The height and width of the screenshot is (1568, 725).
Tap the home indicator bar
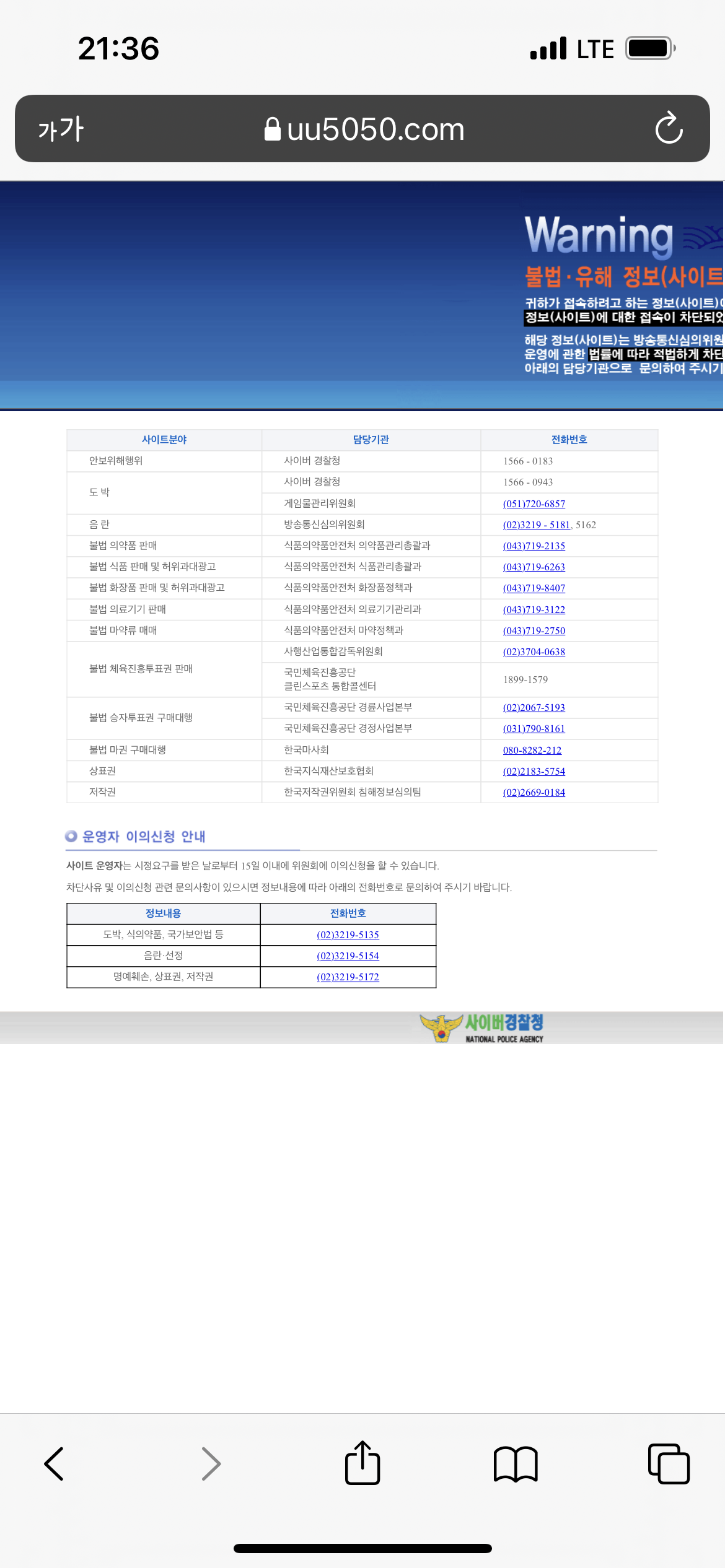pos(362,1548)
